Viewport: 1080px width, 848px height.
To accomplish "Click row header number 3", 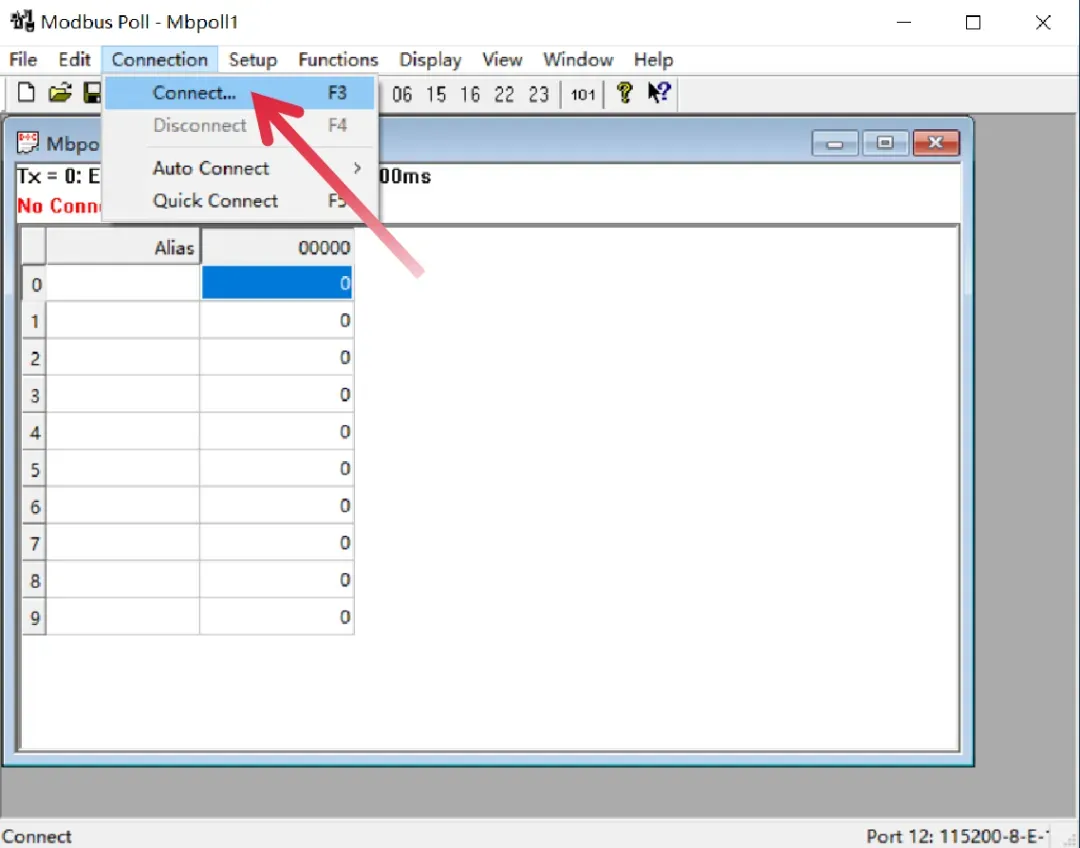I will (34, 395).
